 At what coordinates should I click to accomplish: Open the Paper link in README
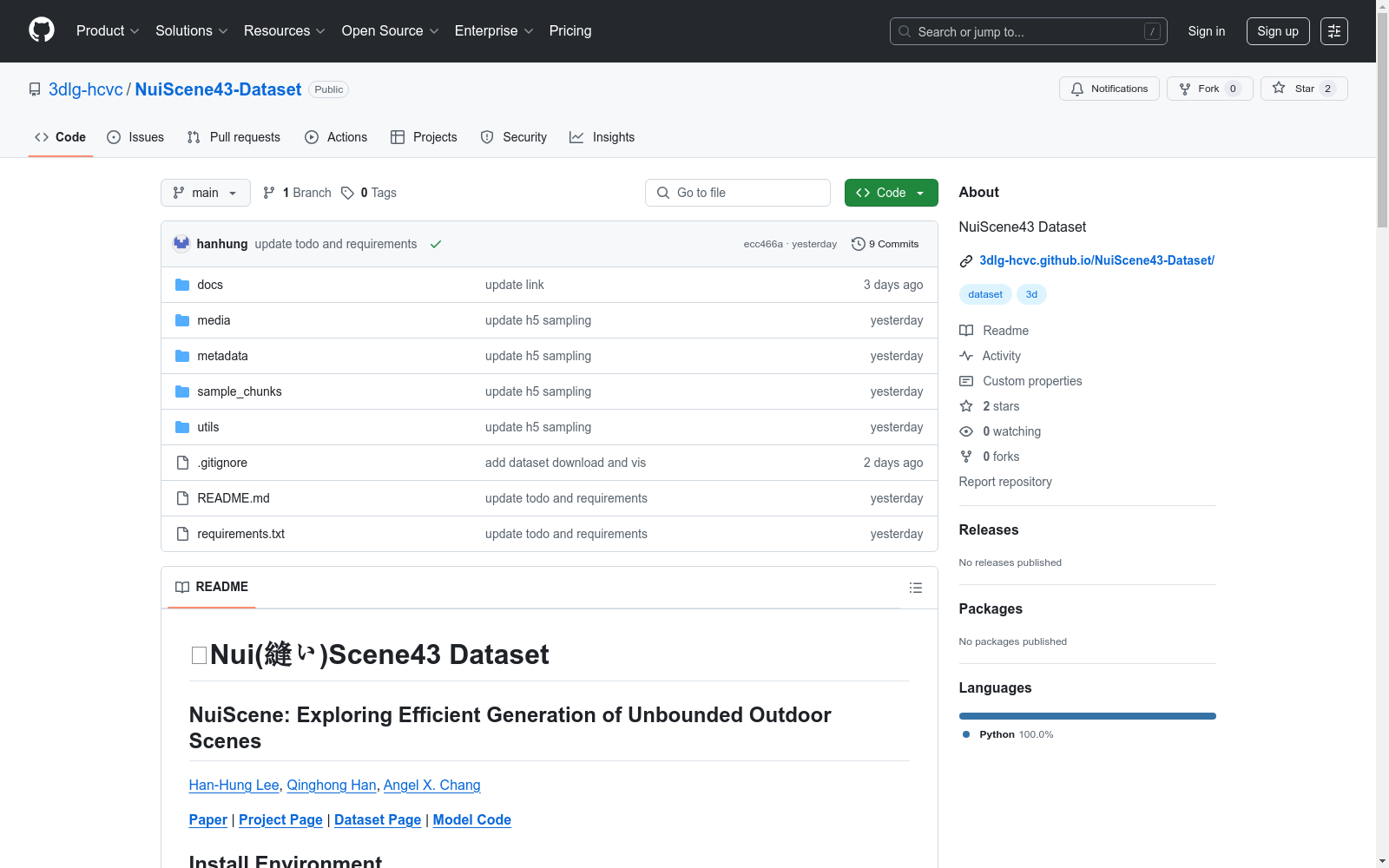(208, 819)
